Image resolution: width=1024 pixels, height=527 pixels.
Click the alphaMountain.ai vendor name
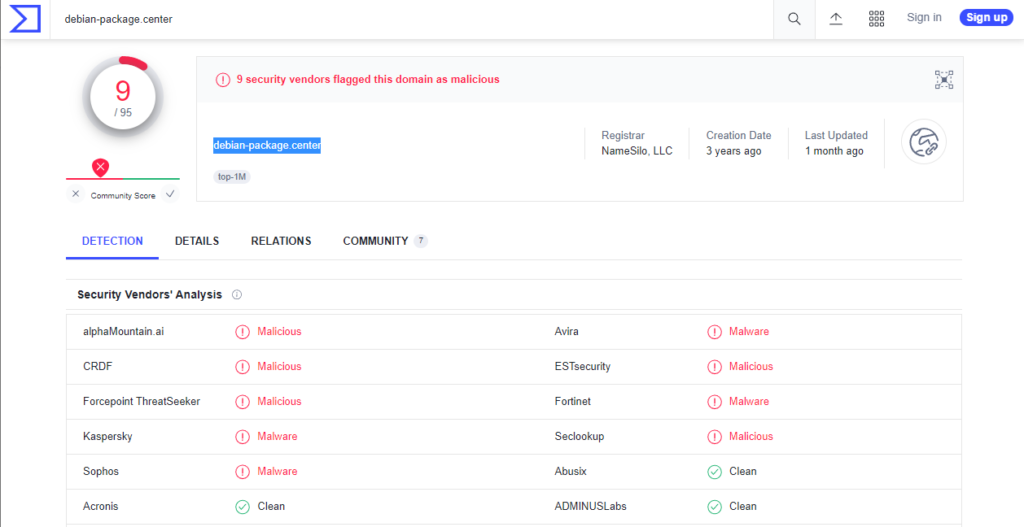coord(123,332)
